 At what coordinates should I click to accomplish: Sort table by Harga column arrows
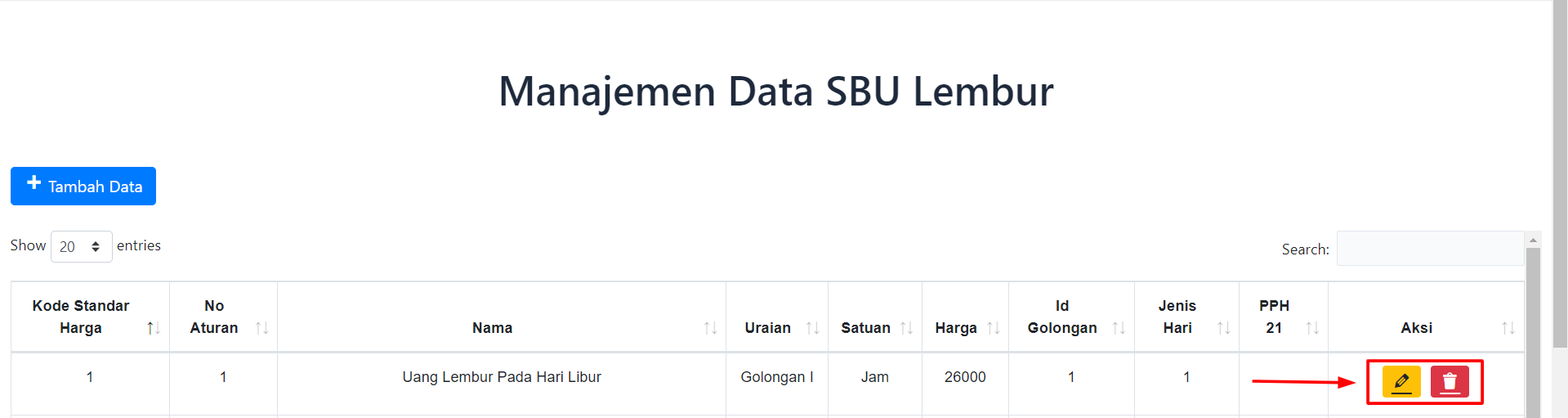(x=993, y=328)
